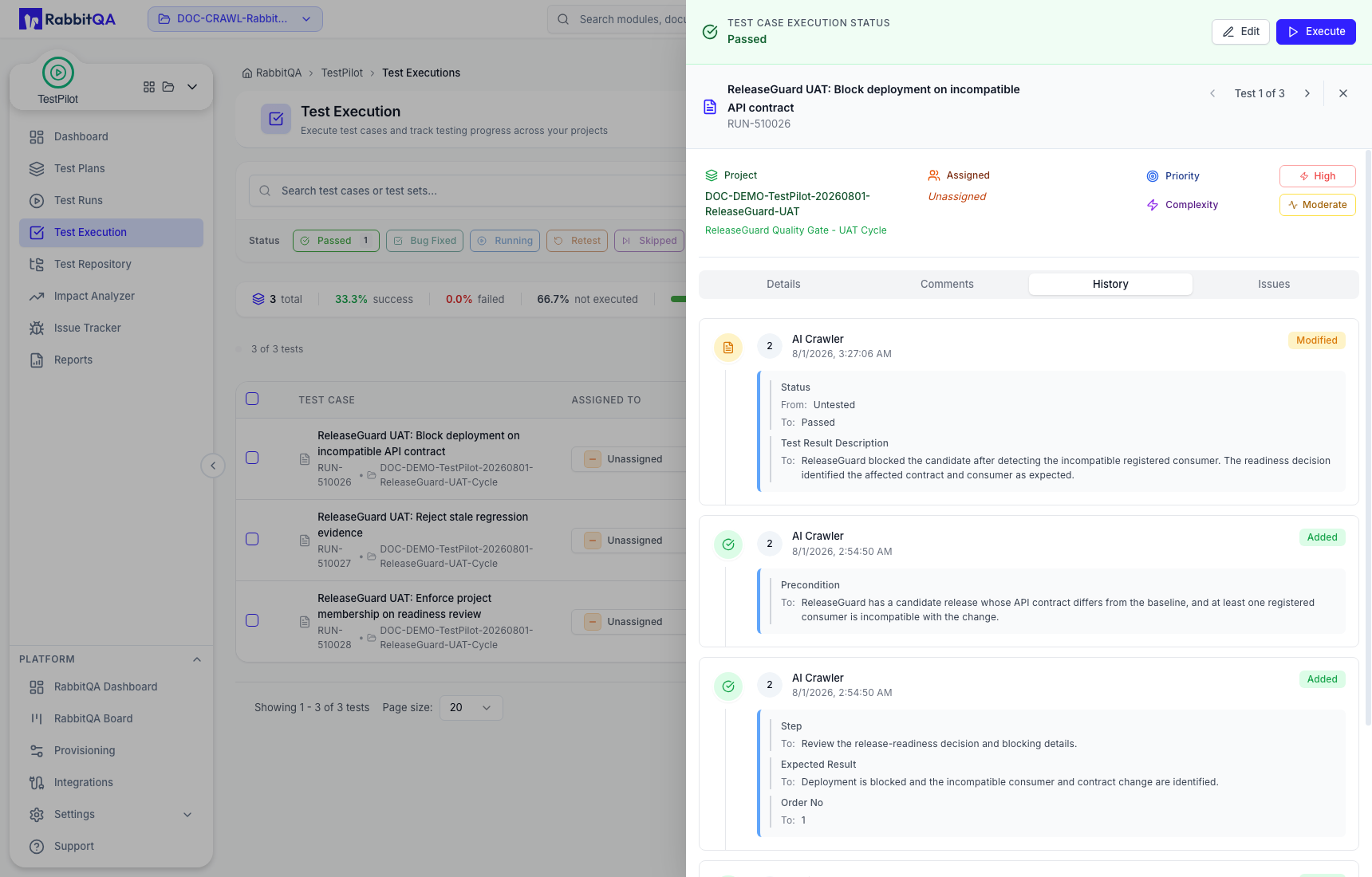Check the RUN-510027 test case checkbox
Image resolution: width=1372 pixels, height=877 pixels.
tap(252, 539)
